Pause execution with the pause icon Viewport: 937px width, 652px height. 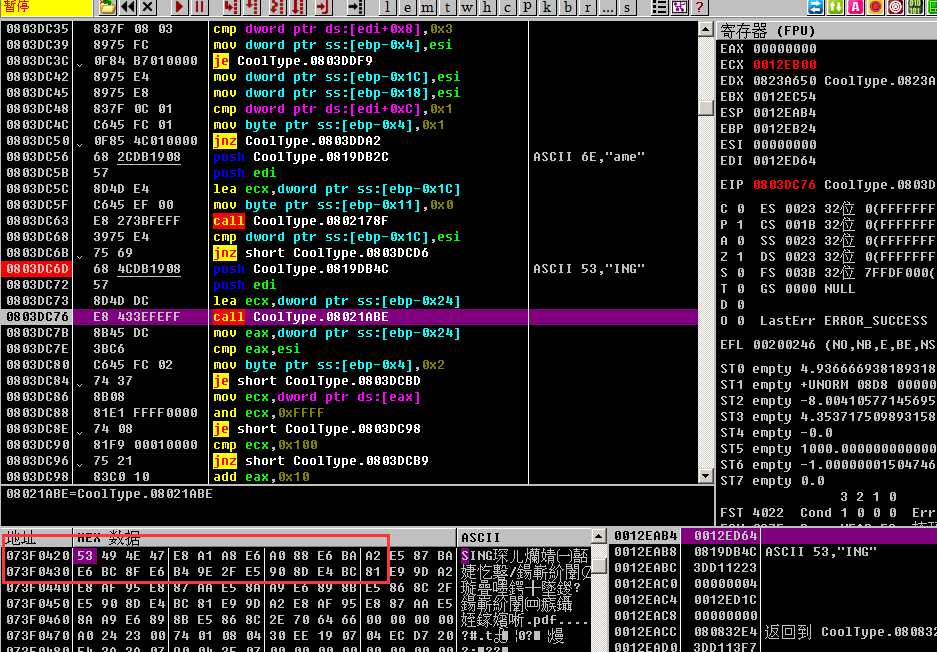pos(200,7)
